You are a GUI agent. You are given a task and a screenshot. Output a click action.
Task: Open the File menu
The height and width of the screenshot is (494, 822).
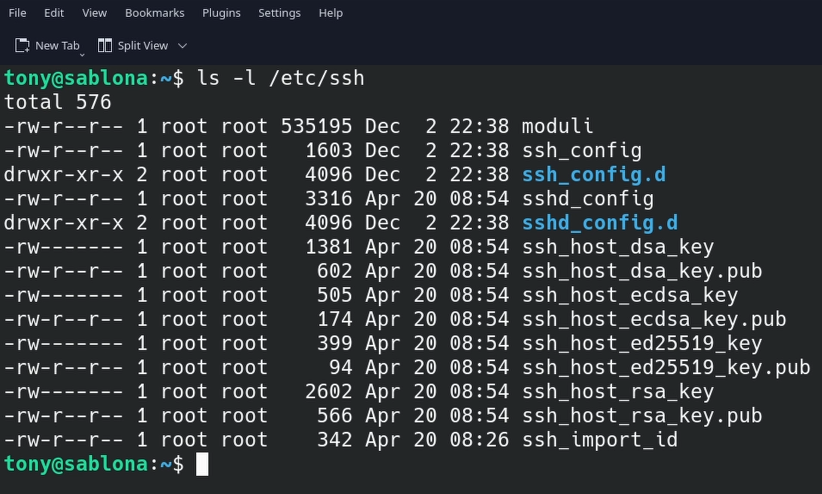pos(17,13)
